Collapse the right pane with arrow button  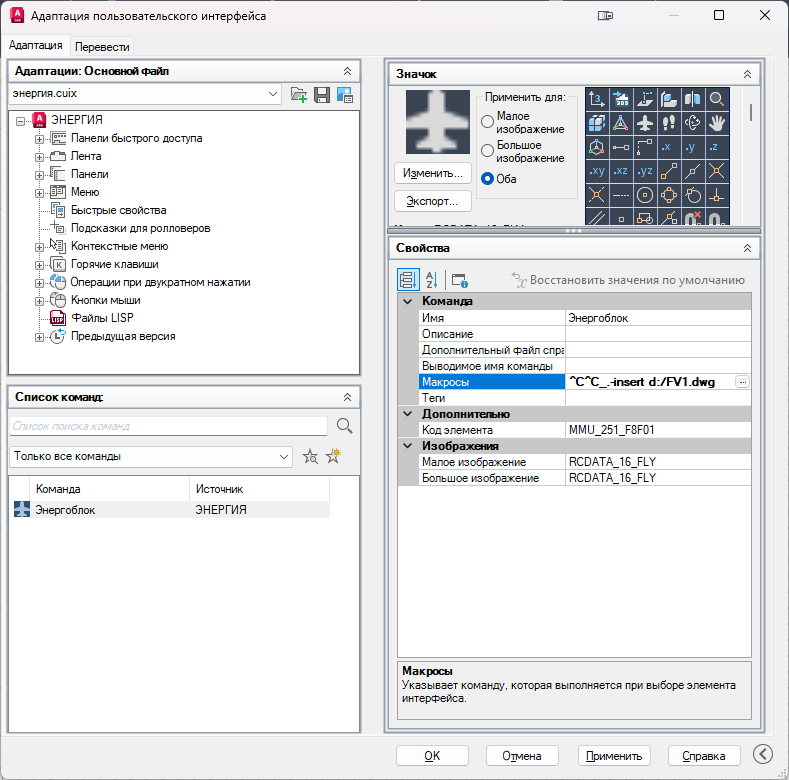click(x=763, y=754)
